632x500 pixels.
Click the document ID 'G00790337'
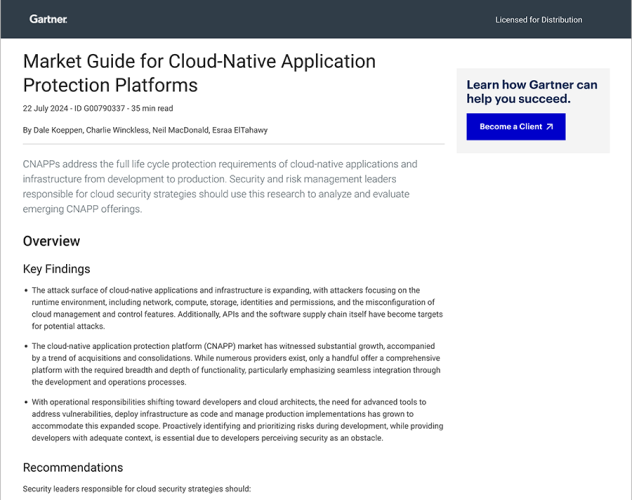pyautogui.click(x=104, y=108)
